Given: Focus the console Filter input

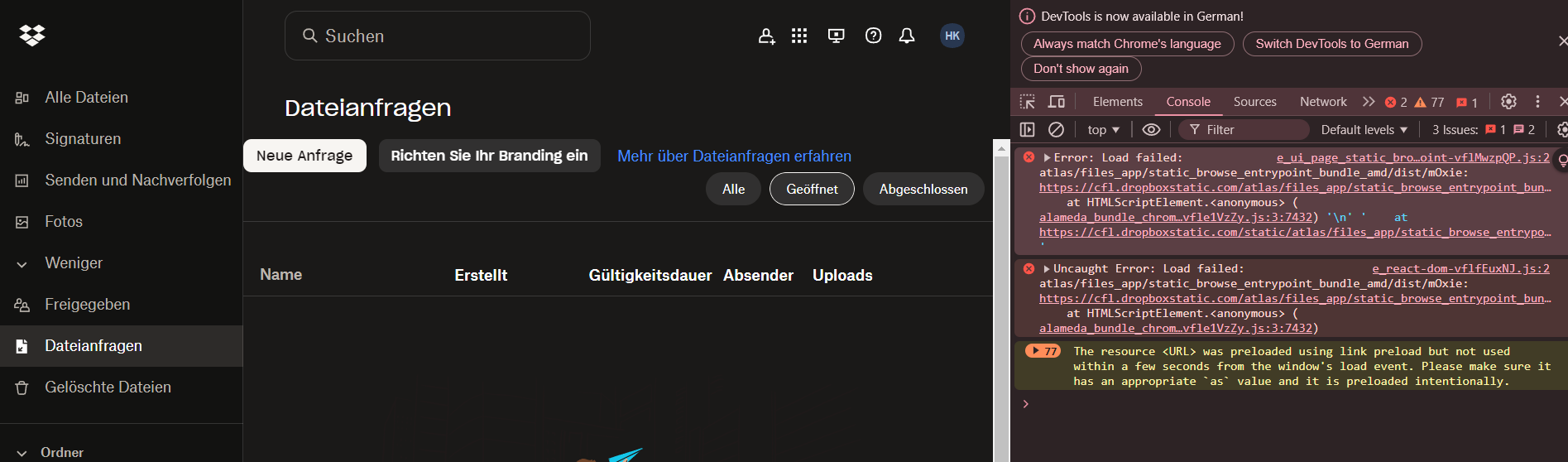Looking at the screenshot, I should (1244, 129).
